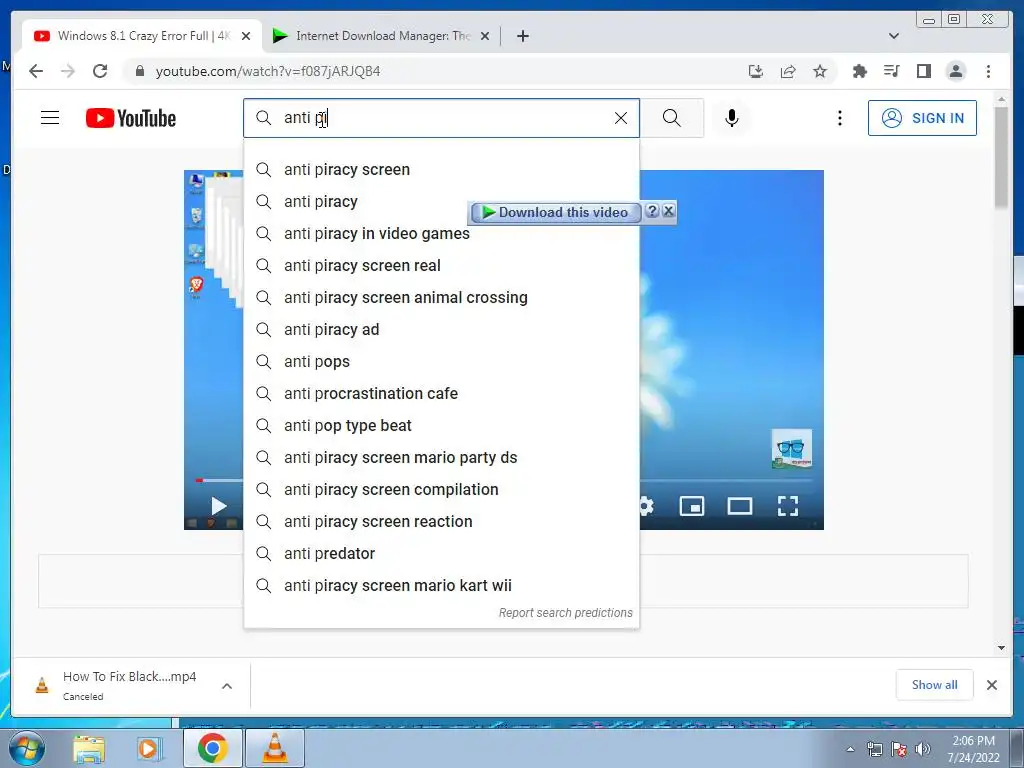Open YouTube settings three-dot menu
This screenshot has height=768, width=1024.
(840, 118)
